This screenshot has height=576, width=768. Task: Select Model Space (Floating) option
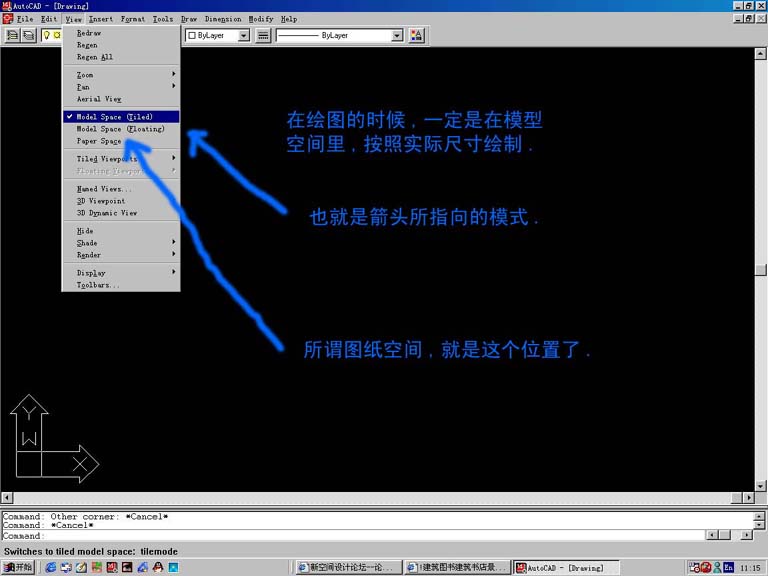(121, 129)
